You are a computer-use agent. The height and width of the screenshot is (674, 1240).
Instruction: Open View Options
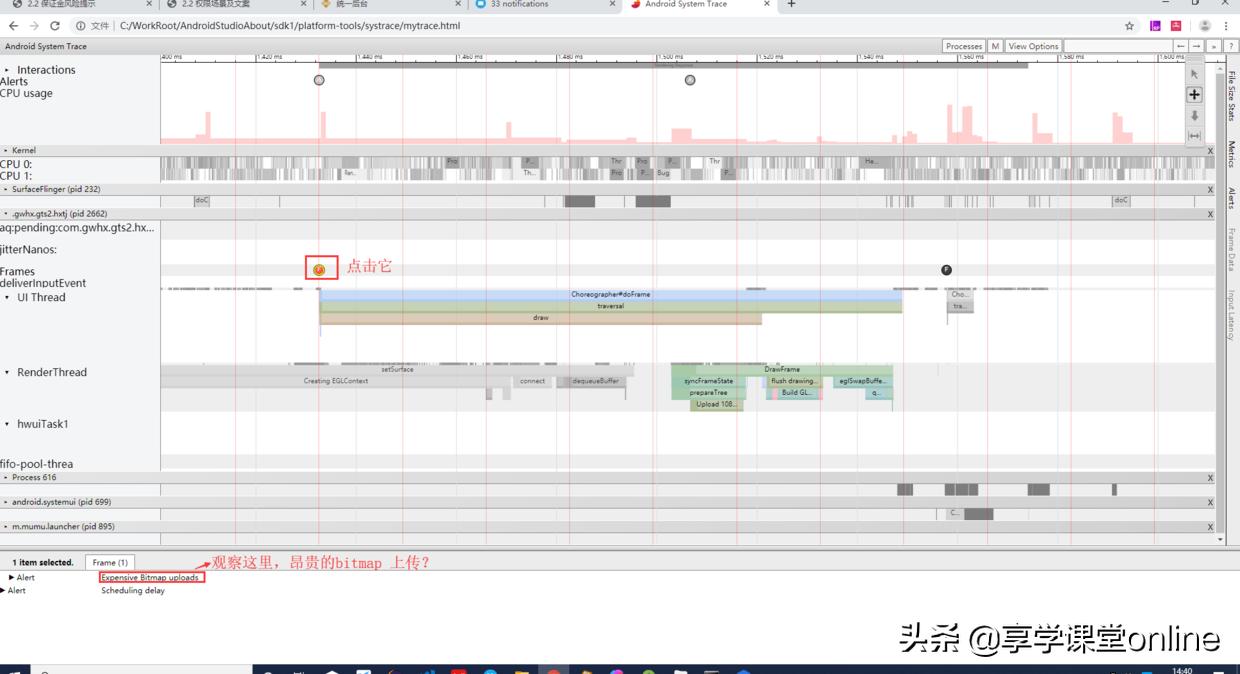pyautogui.click(x=1033, y=46)
